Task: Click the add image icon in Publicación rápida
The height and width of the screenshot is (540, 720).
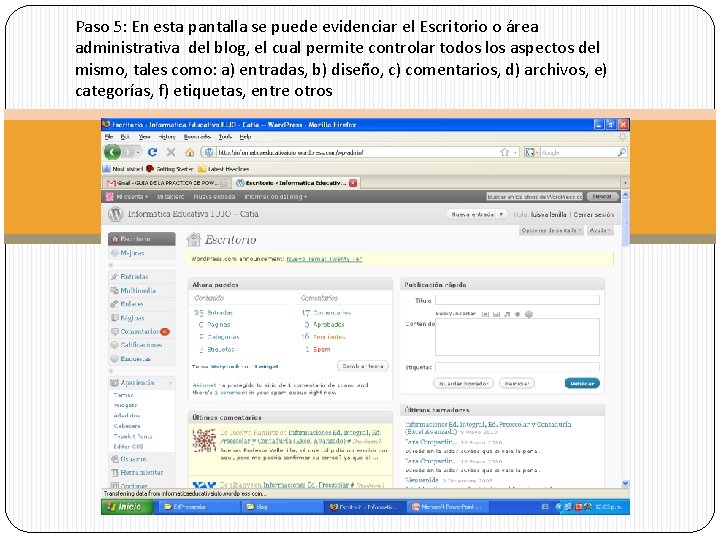Action: [485, 314]
